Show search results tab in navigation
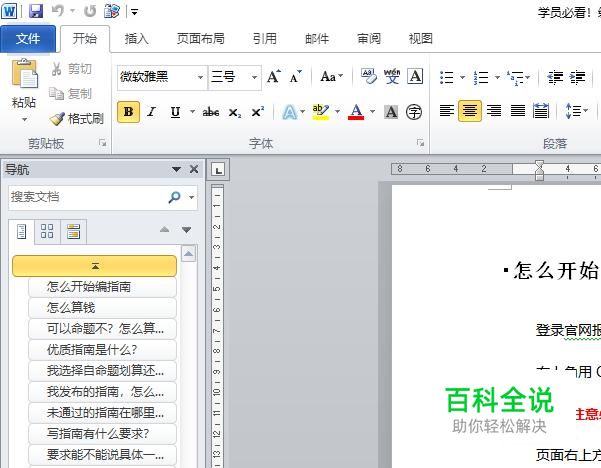The width and height of the screenshot is (601, 468). [73, 231]
